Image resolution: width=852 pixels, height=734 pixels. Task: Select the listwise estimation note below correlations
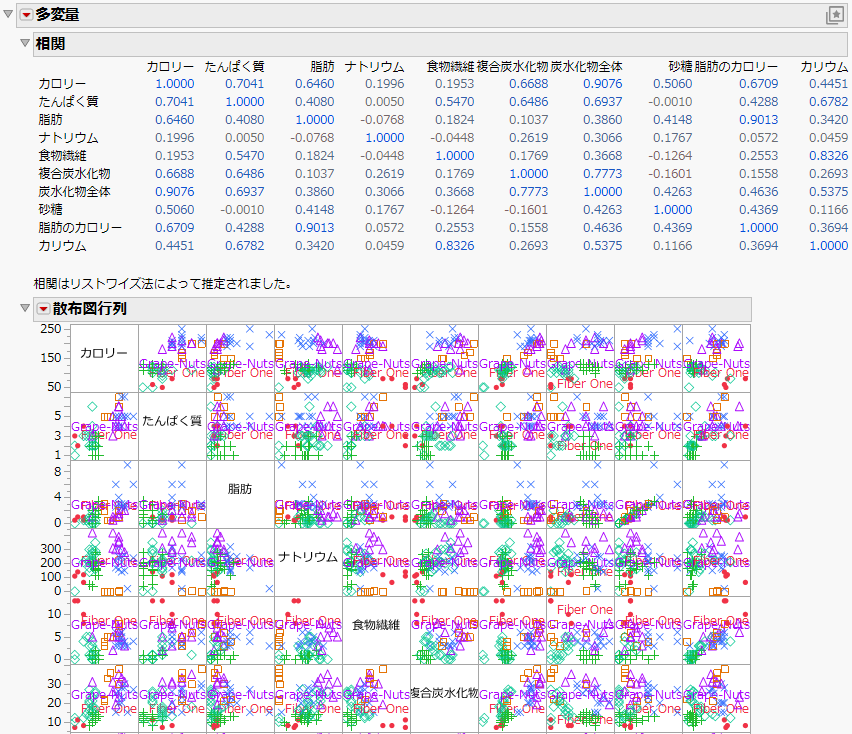tap(164, 284)
